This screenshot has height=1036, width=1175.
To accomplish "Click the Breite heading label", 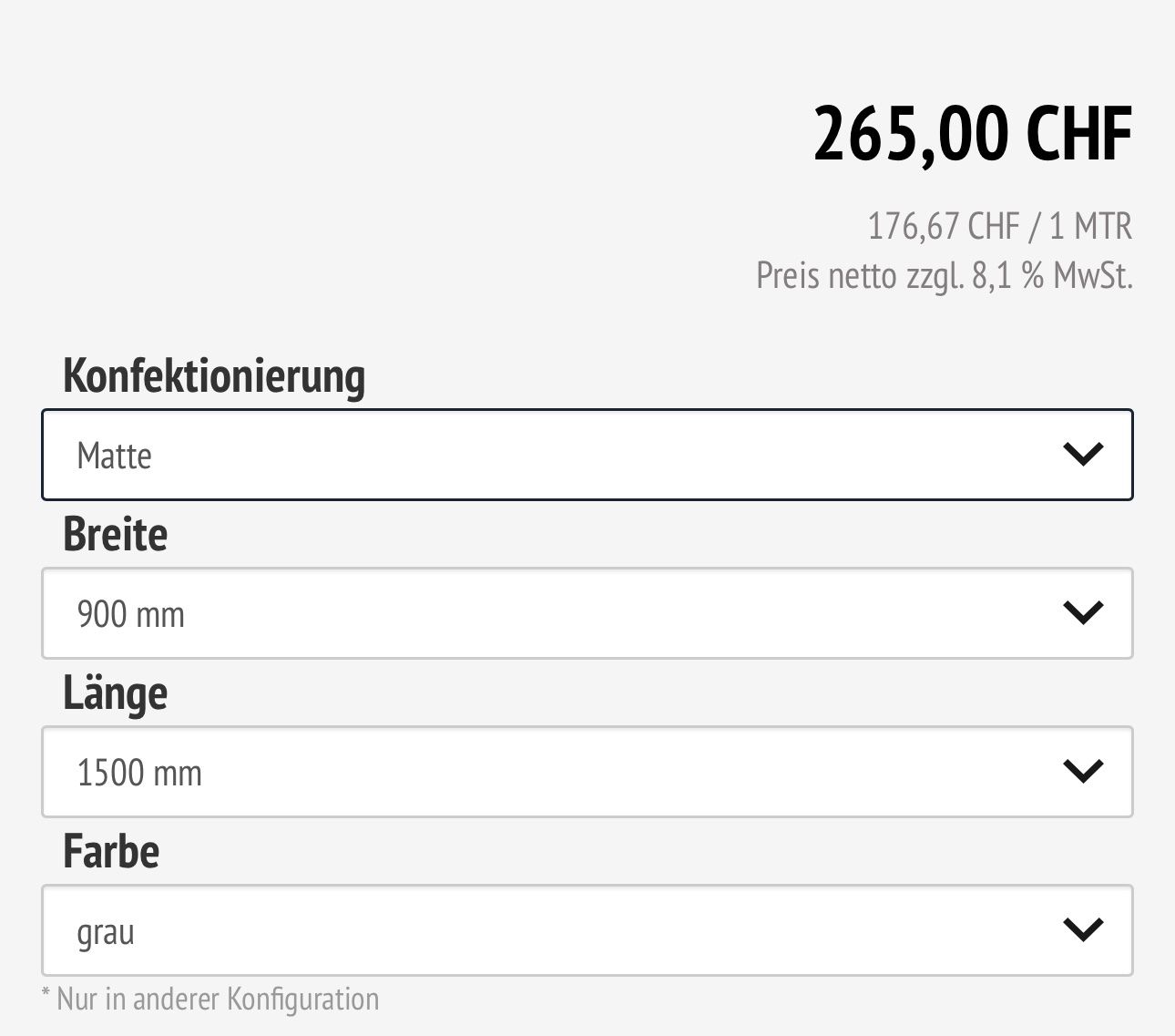I will click(116, 534).
